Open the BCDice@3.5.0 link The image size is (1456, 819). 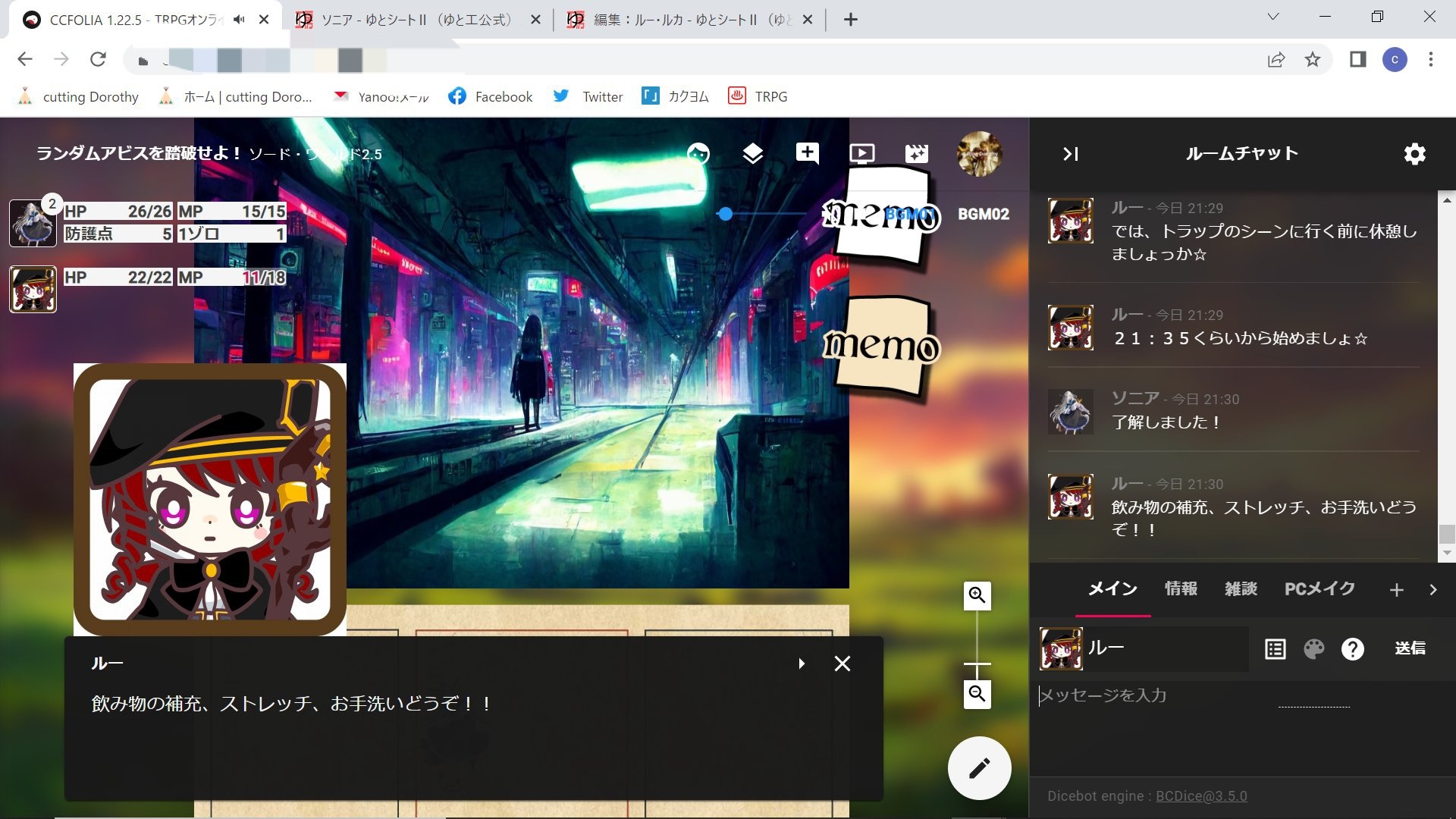1201,796
